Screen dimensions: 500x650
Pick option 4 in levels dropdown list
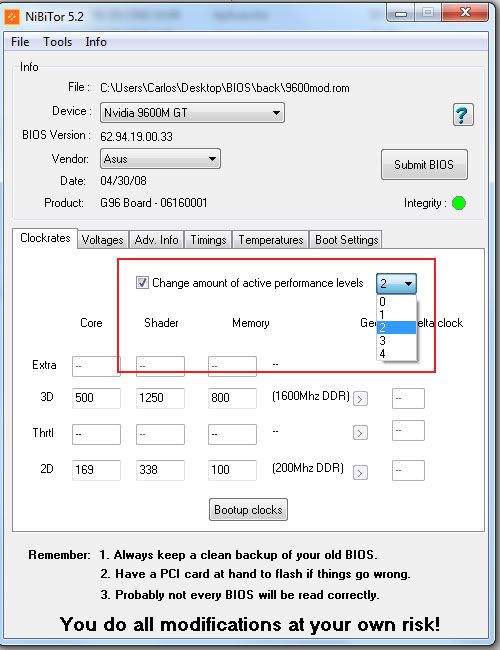[396, 354]
